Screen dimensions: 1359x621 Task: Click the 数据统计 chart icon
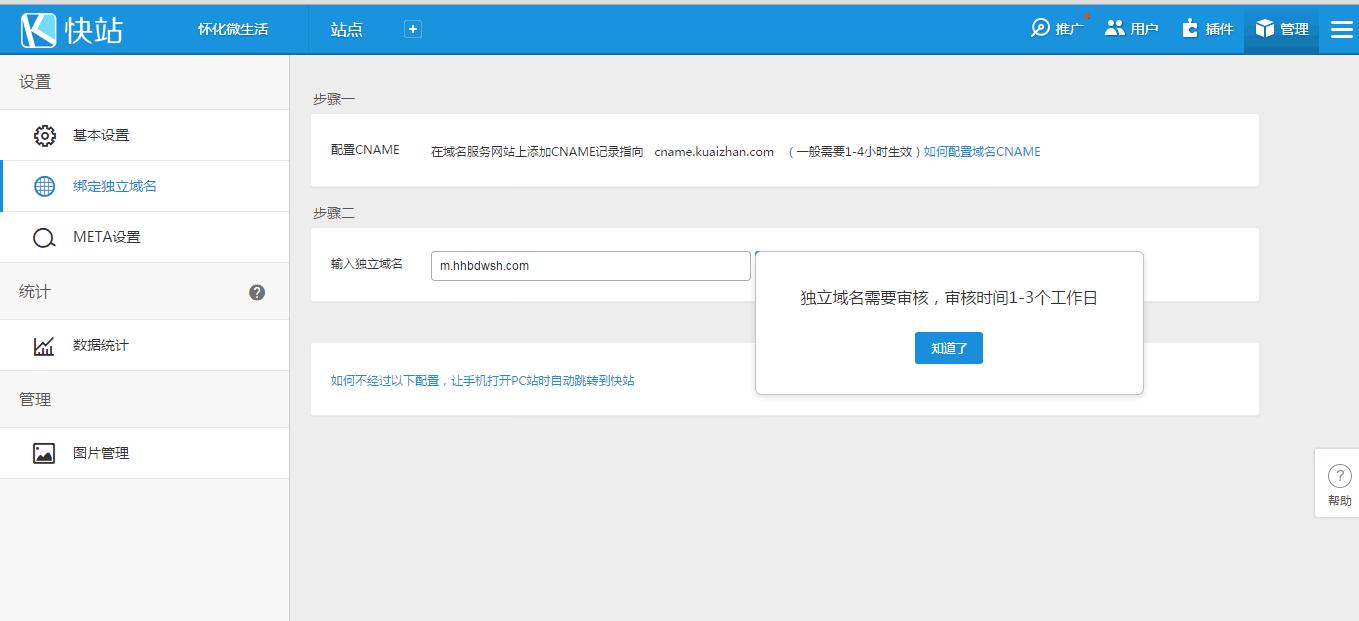click(45, 344)
